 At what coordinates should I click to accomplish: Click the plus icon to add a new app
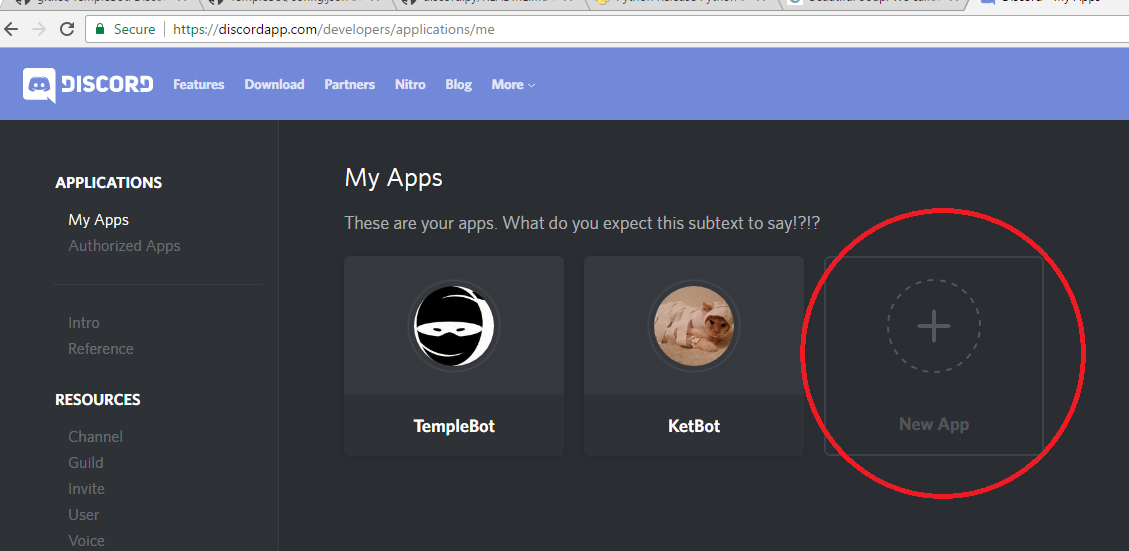934,326
